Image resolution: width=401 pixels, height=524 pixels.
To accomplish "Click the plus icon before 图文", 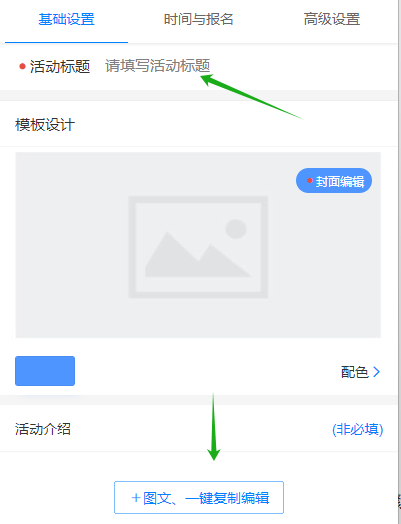I will [x=136, y=498].
